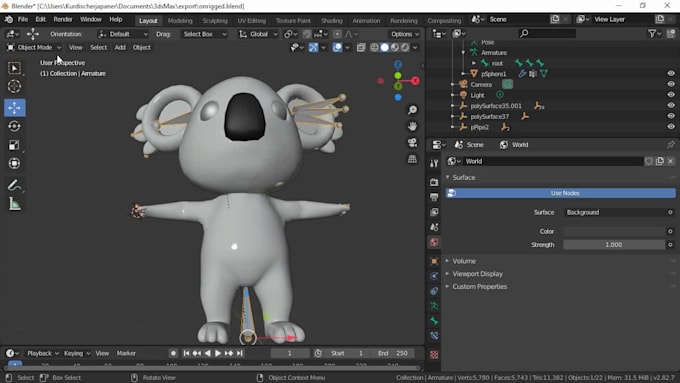Toggle visibility of polySurface37
Image resolution: width=680 pixels, height=383 pixels.
click(x=670, y=116)
